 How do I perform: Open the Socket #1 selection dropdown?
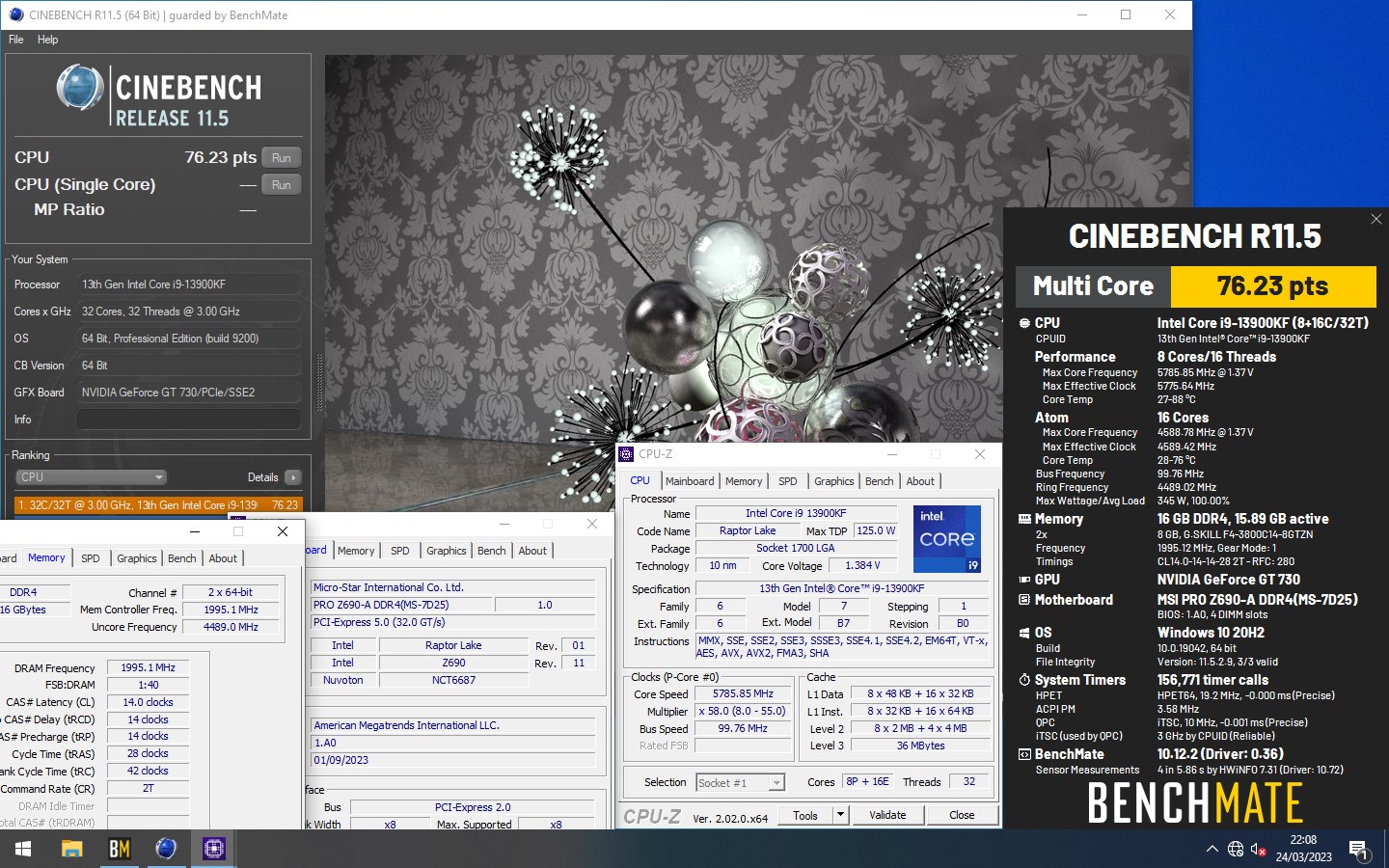(x=740, y=783)
